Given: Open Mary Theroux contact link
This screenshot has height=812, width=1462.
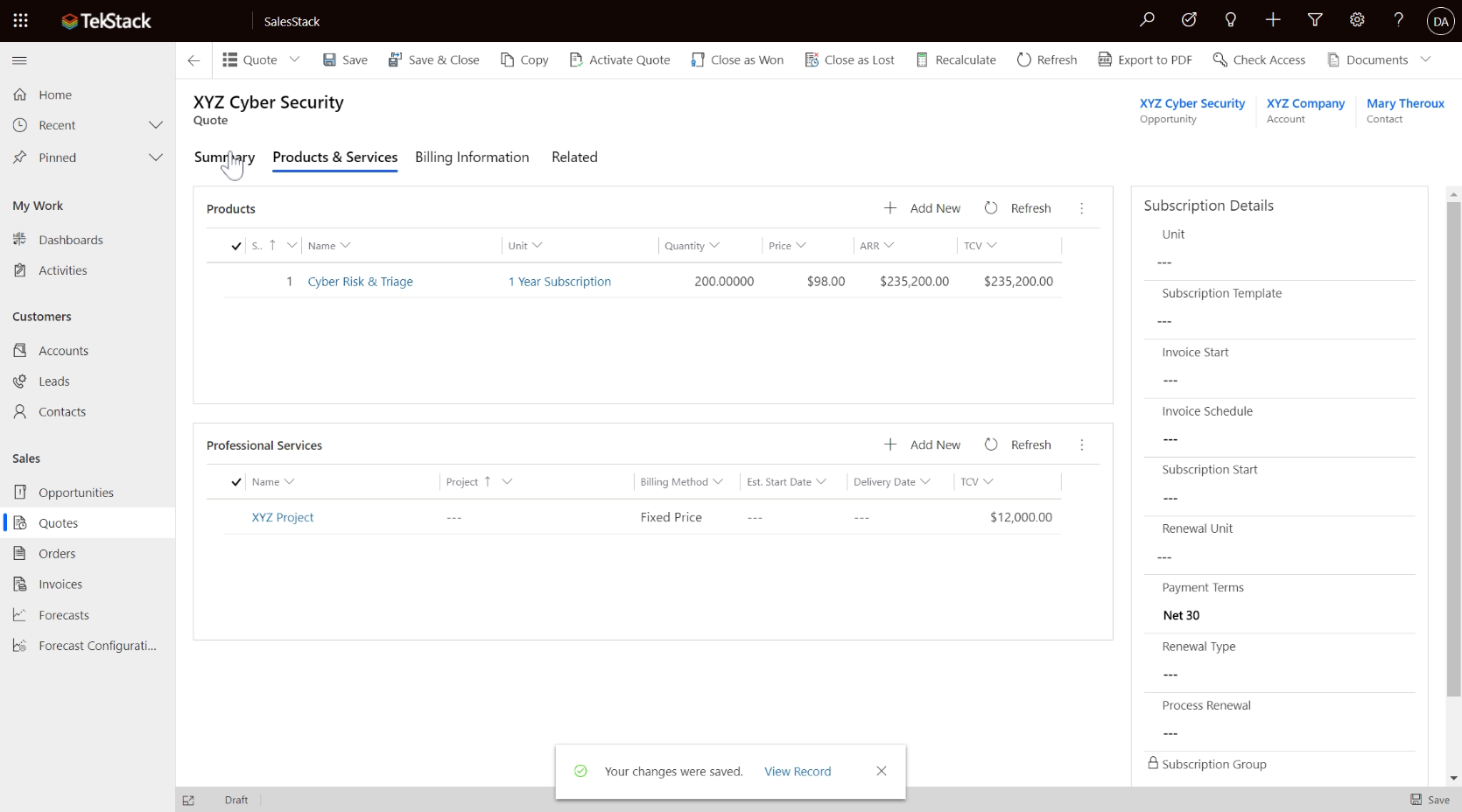Looking at the screenshot, I should click(1405, 103).
